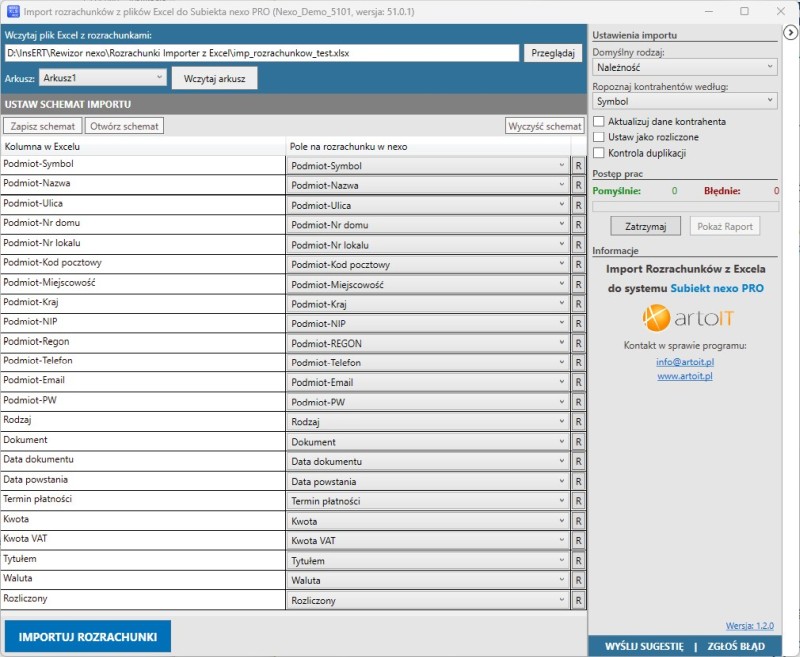Open the info@artoit.pl email link
Image resolution: width=800 pixels, height=657 pixels.
tap(685, 361)
